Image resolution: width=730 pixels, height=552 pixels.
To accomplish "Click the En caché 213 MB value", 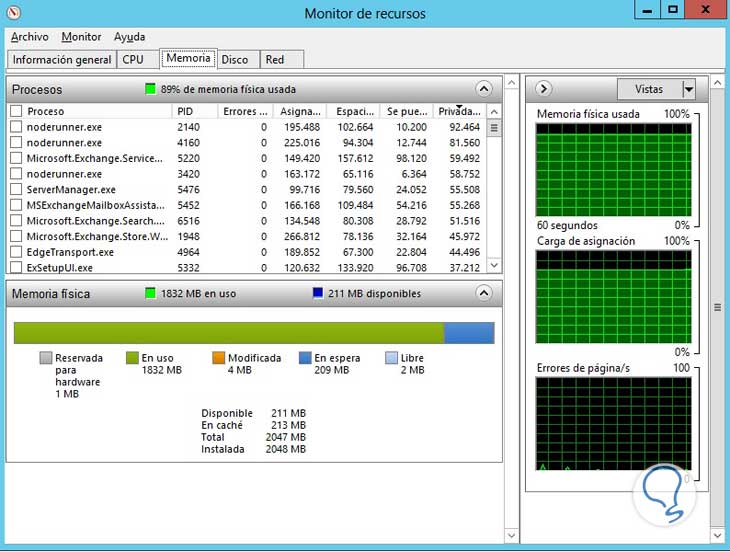I will [288, 425].
